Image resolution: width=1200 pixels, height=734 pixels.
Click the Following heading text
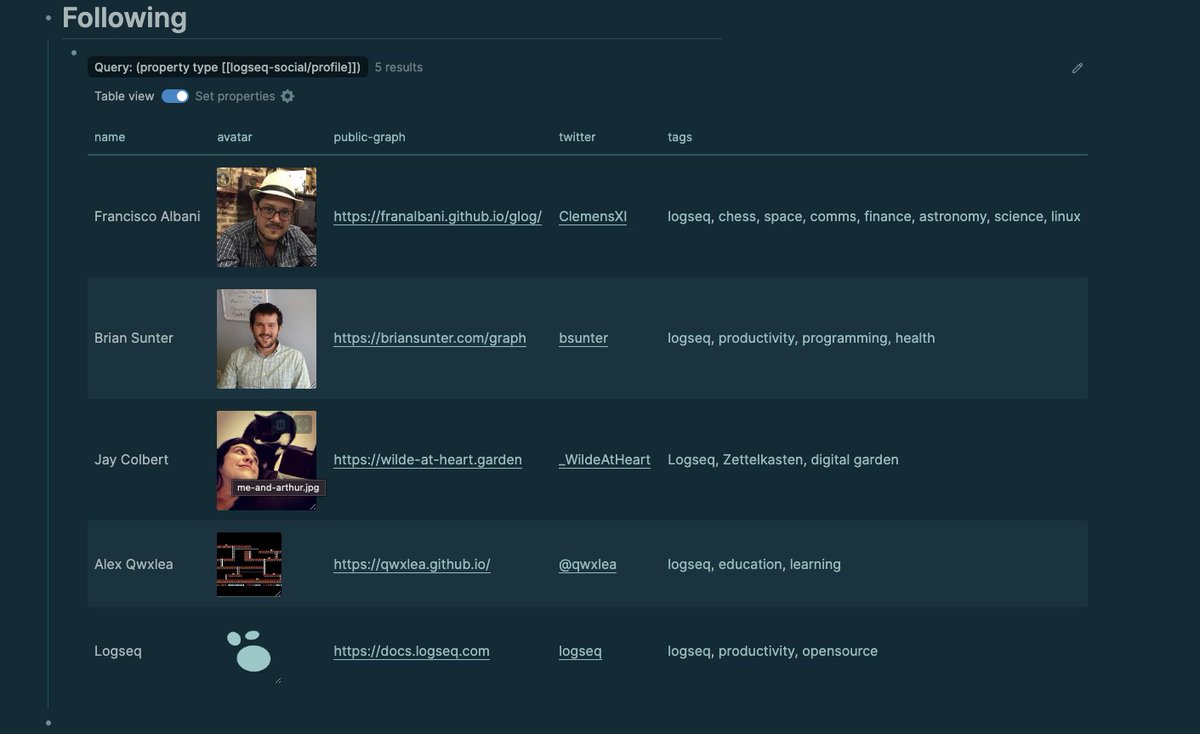click(124, 18)
